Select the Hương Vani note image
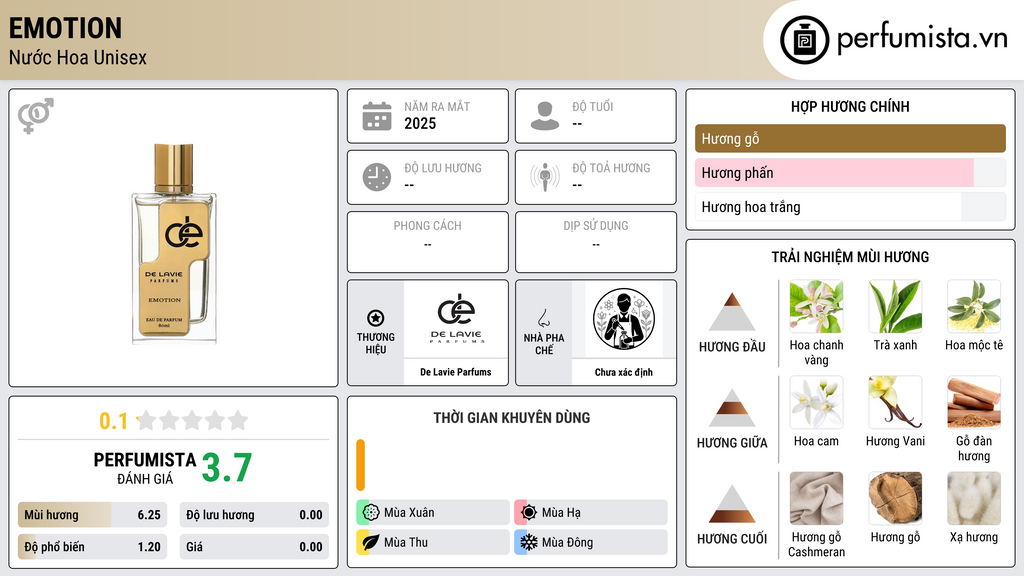The image size is (1024, 576). click(x=895, y=402)
